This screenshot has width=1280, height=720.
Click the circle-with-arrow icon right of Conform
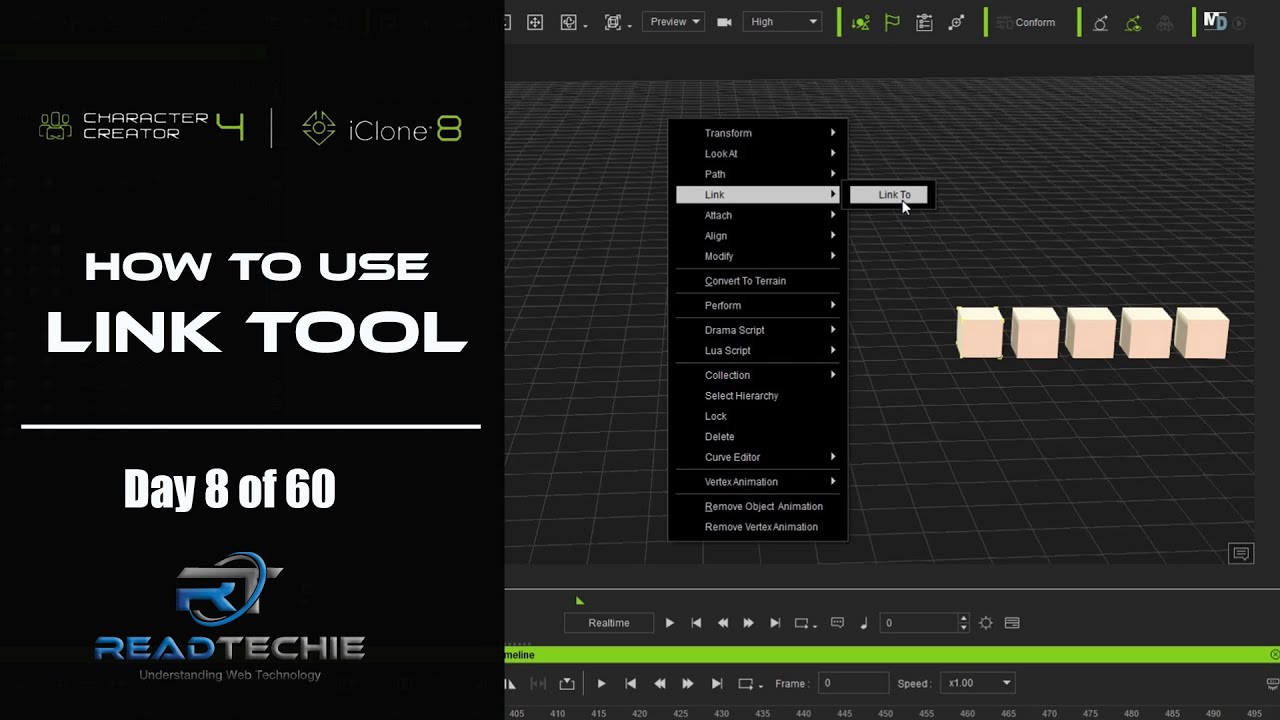tap(1100, 22)
